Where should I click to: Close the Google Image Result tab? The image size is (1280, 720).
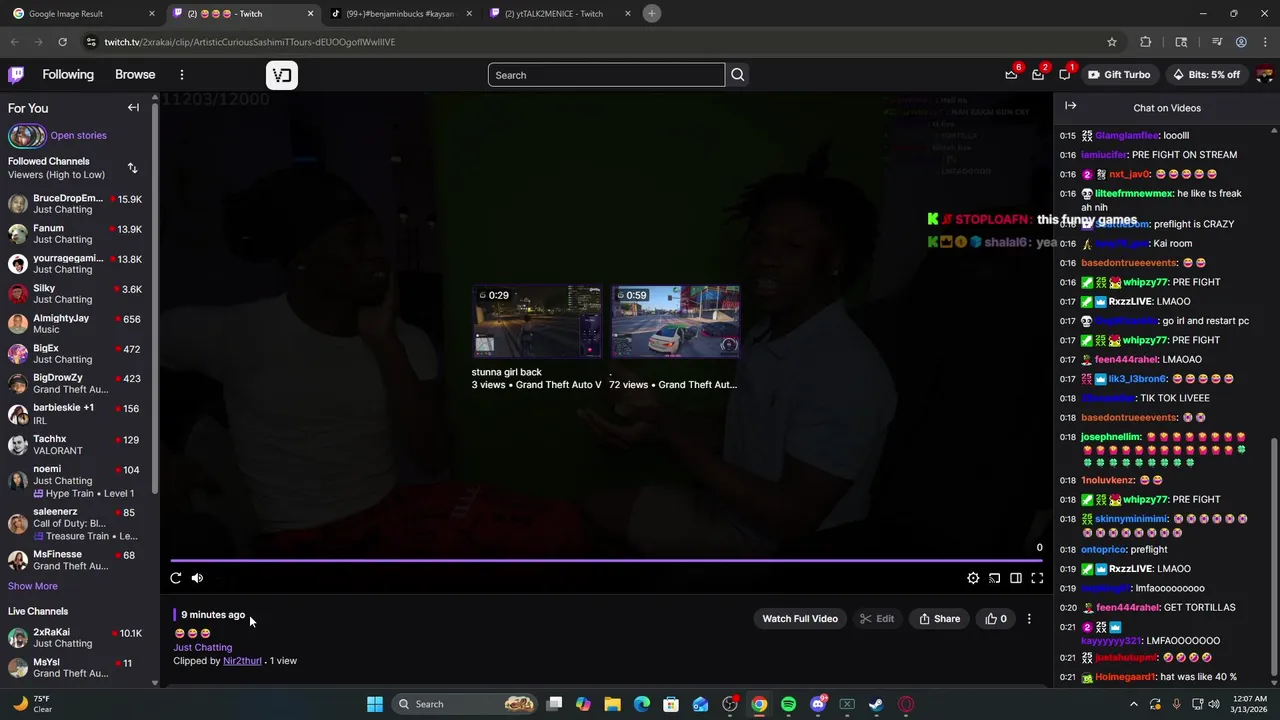coord(152,14)
